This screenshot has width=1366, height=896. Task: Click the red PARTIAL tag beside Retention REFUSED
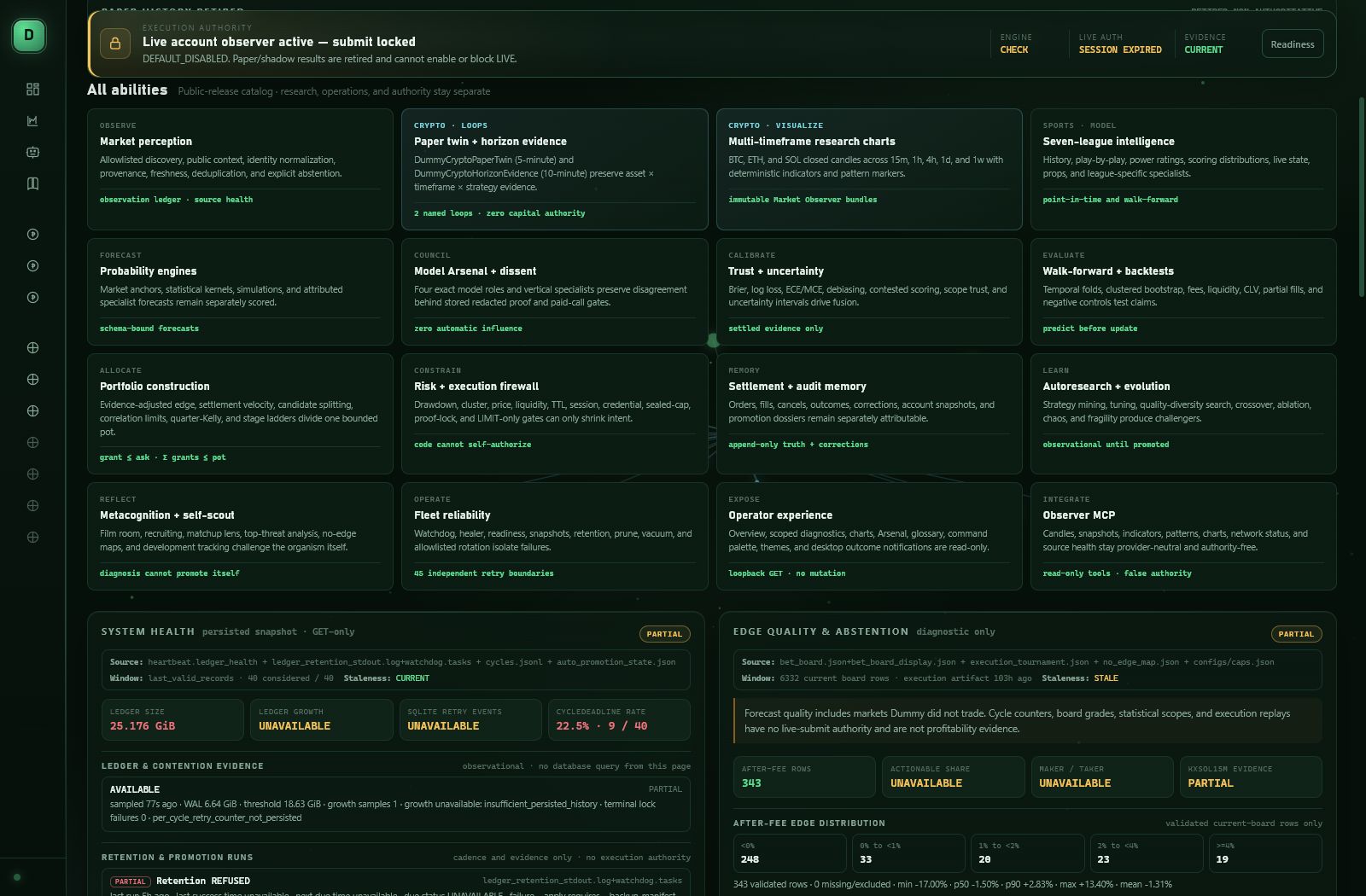[x=131, y=881]
